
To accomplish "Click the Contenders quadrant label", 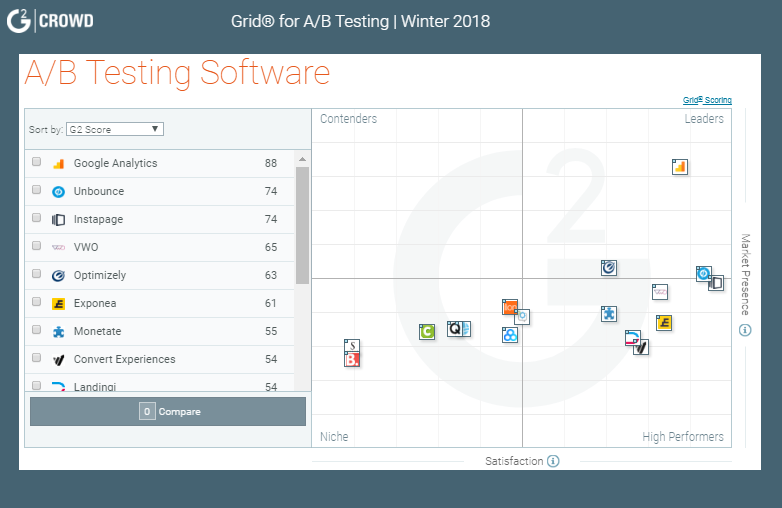I will click(349, 119).
